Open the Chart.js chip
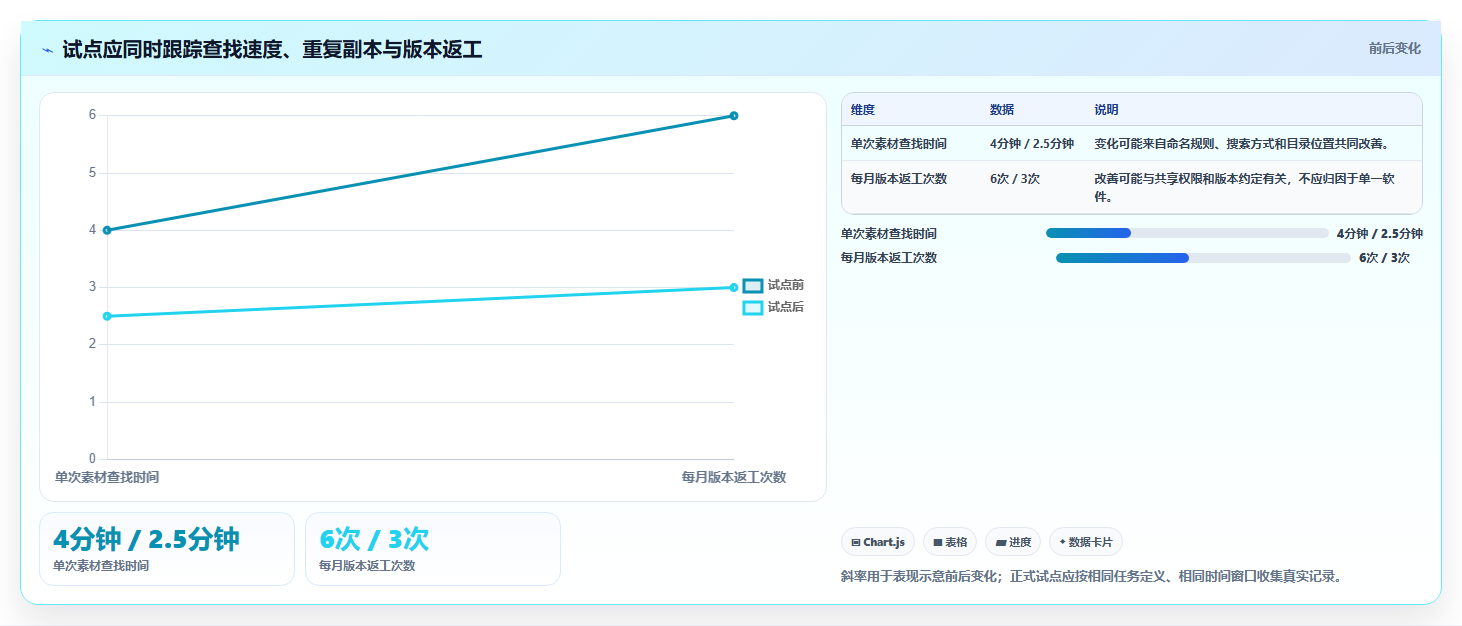Viewport: 1462px width, 626px height. [x=878, y=542]
